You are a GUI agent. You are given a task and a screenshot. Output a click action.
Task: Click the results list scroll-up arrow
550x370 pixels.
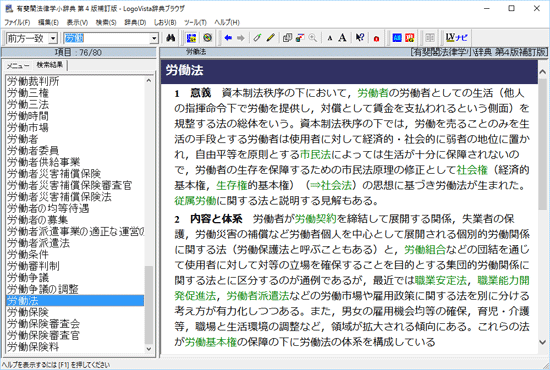pyautogui.click(x=149, y=81)
